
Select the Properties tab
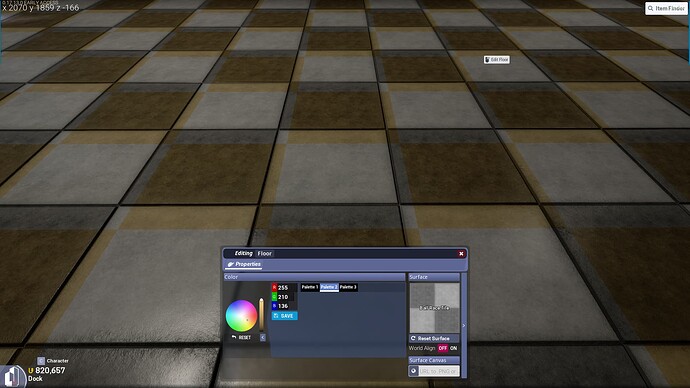point(244,264)
